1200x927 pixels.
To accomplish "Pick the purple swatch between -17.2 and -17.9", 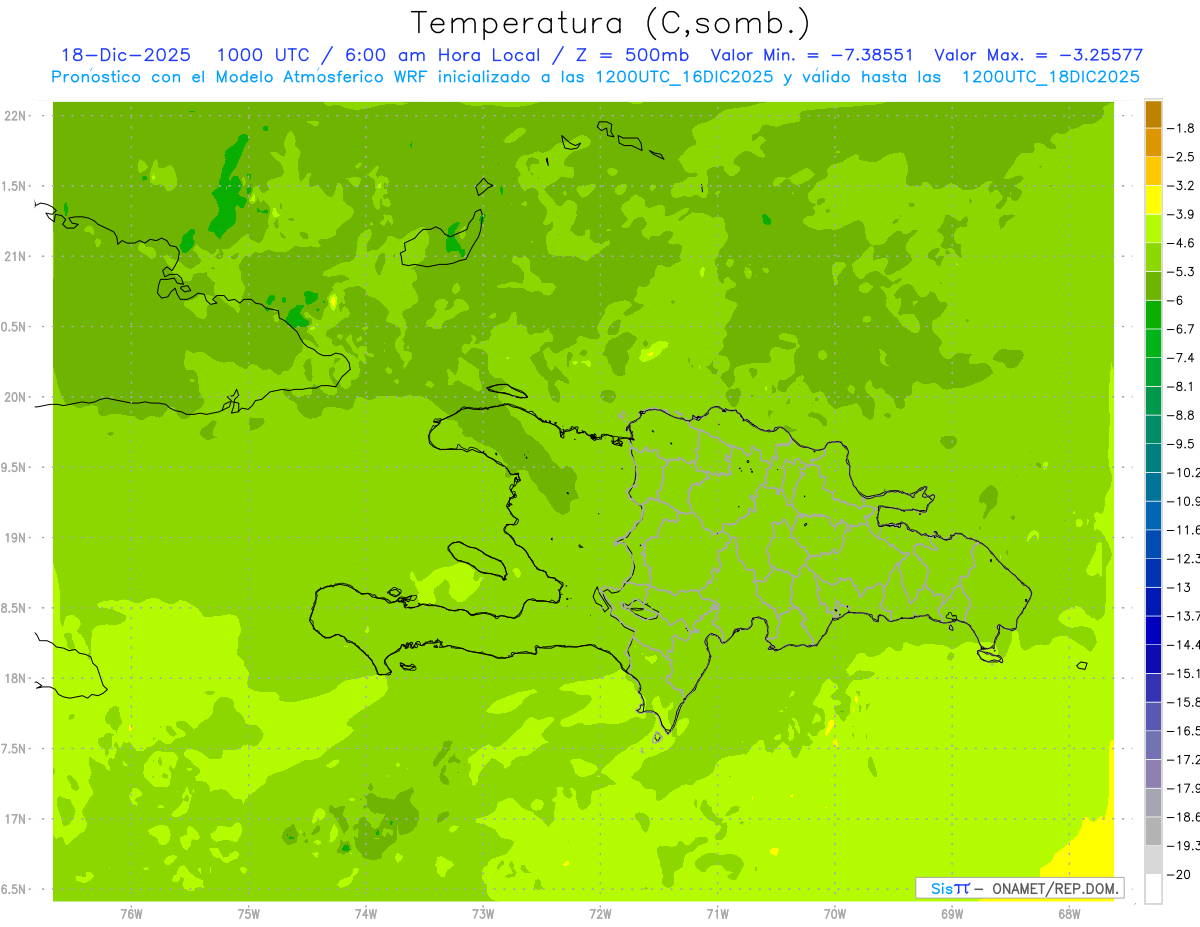I will click(x=1153, y=774).
